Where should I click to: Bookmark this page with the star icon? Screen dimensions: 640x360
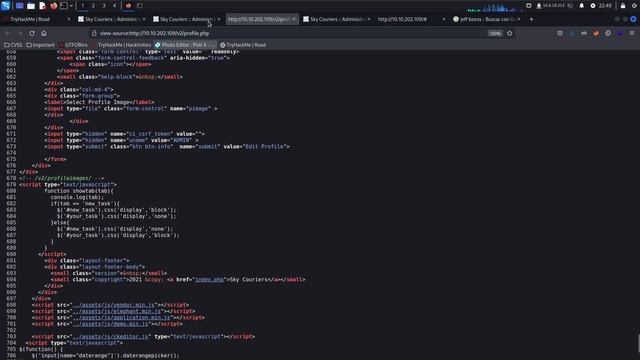click(510, 33)
